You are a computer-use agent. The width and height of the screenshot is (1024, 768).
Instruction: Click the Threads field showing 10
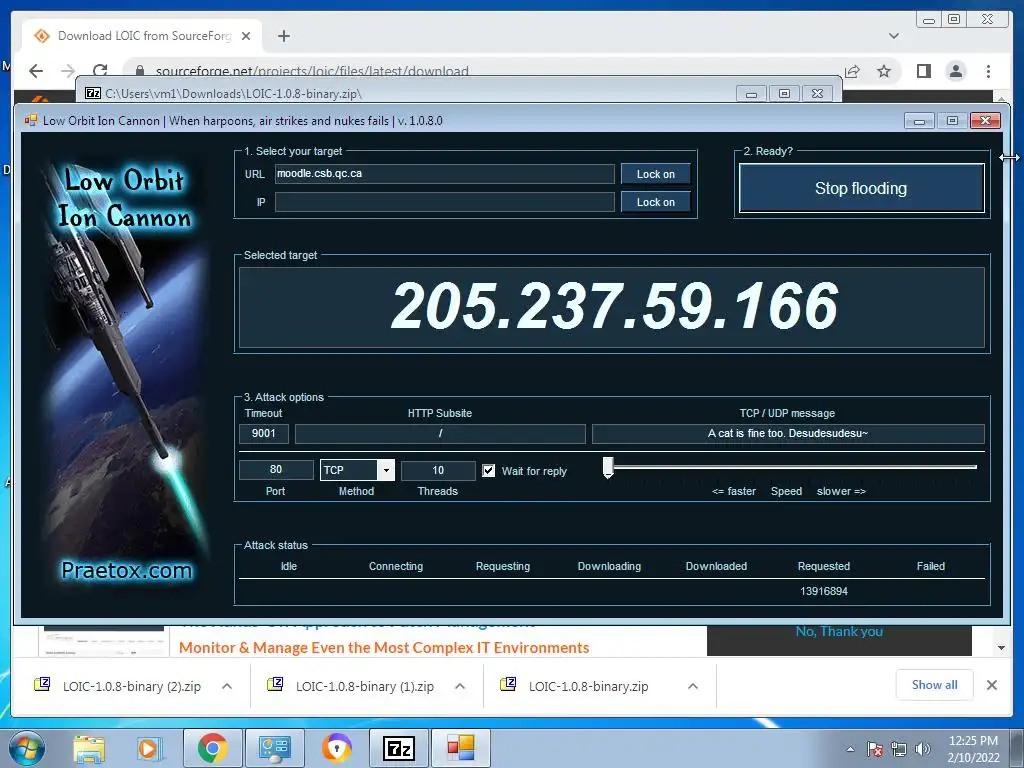coord(438,470)
